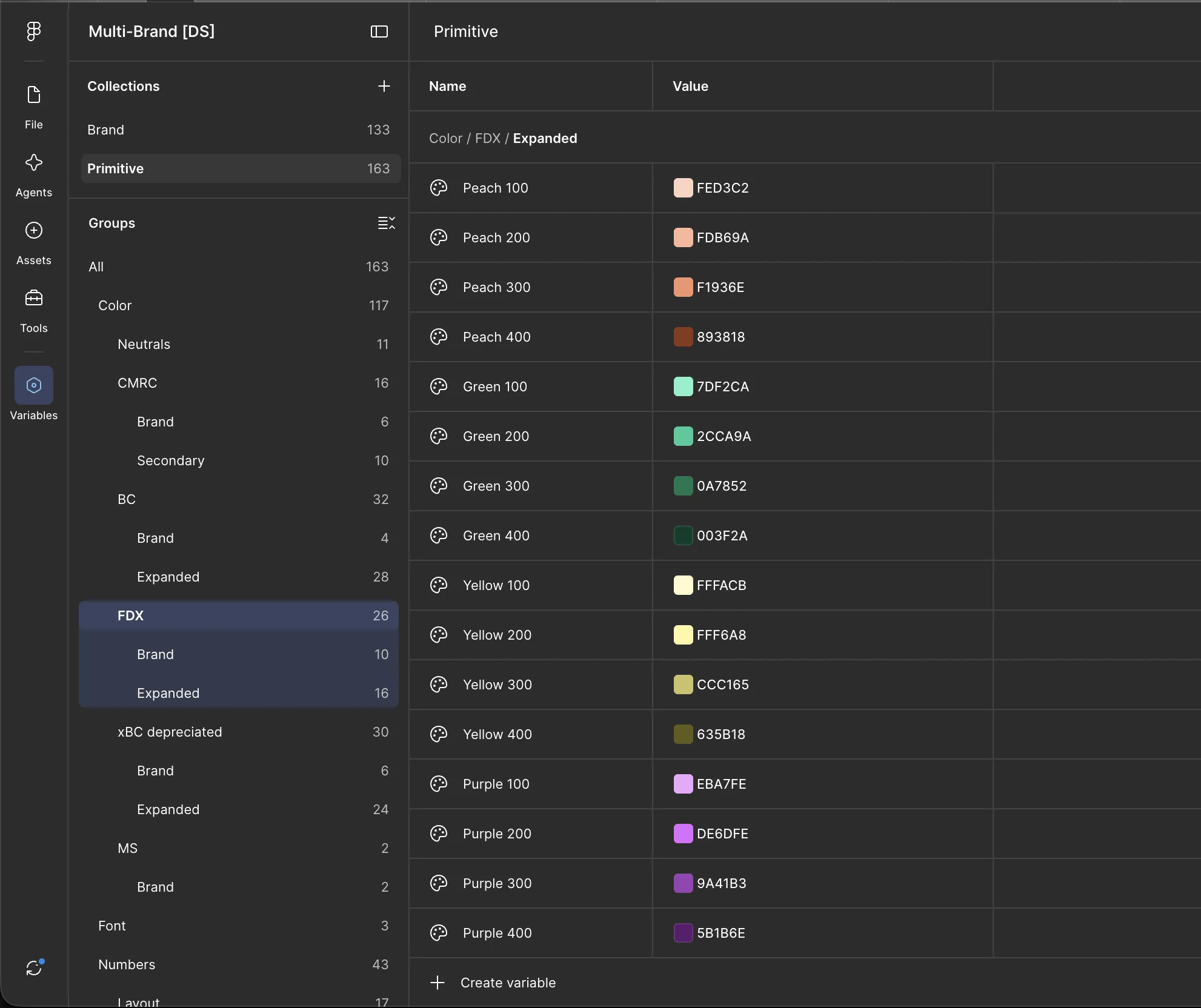
Task: Select the Numbers group
Action: click(239, 964)
